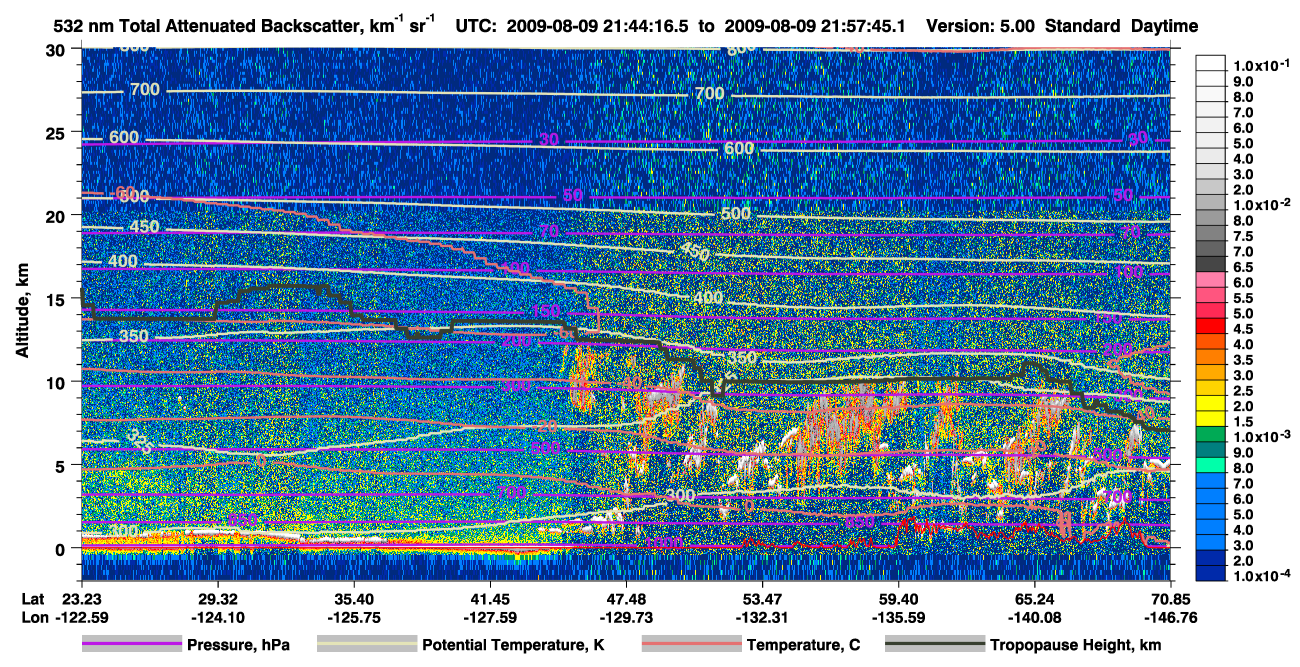Click the altitude axis tick '25'
The image size is (1300, 667).
tap(57, 132)
